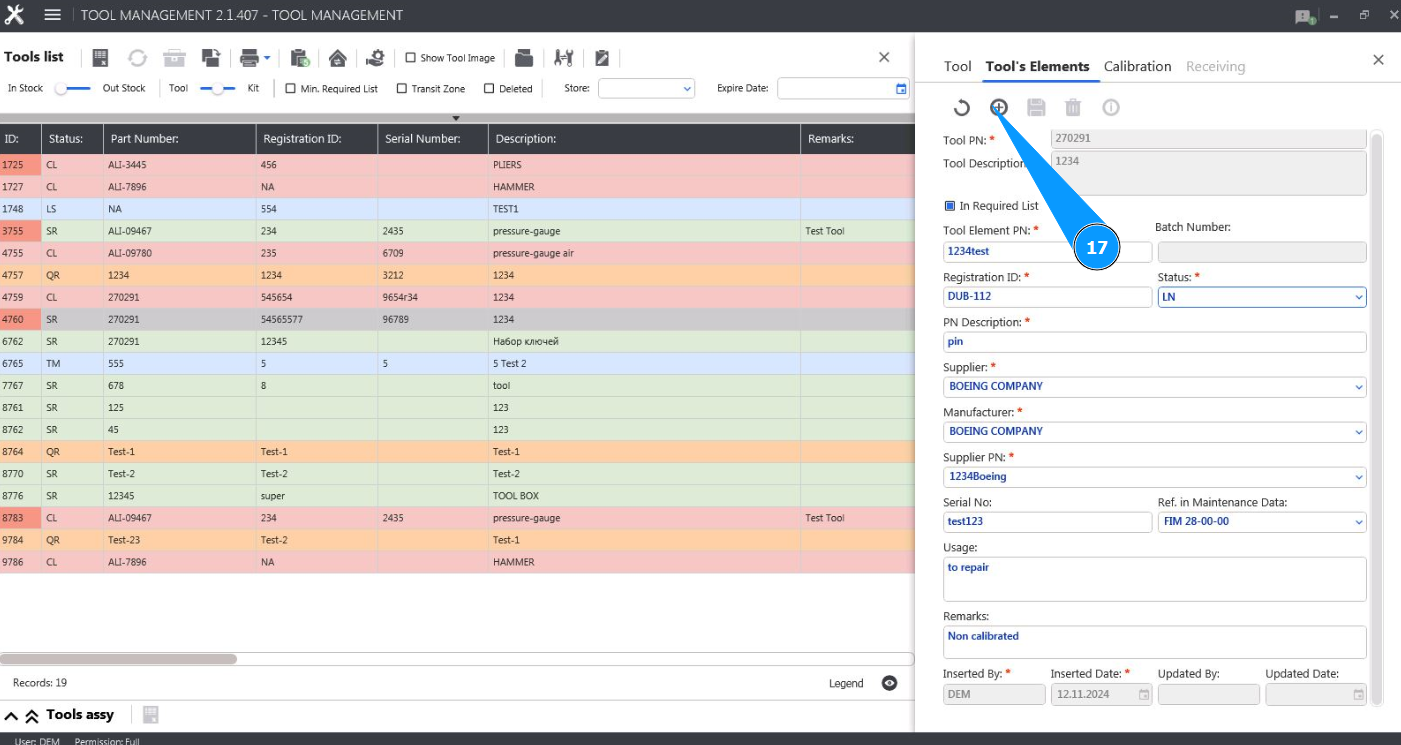Open the Store dropdown
1401x745 pixels.
tap(646, 88)
